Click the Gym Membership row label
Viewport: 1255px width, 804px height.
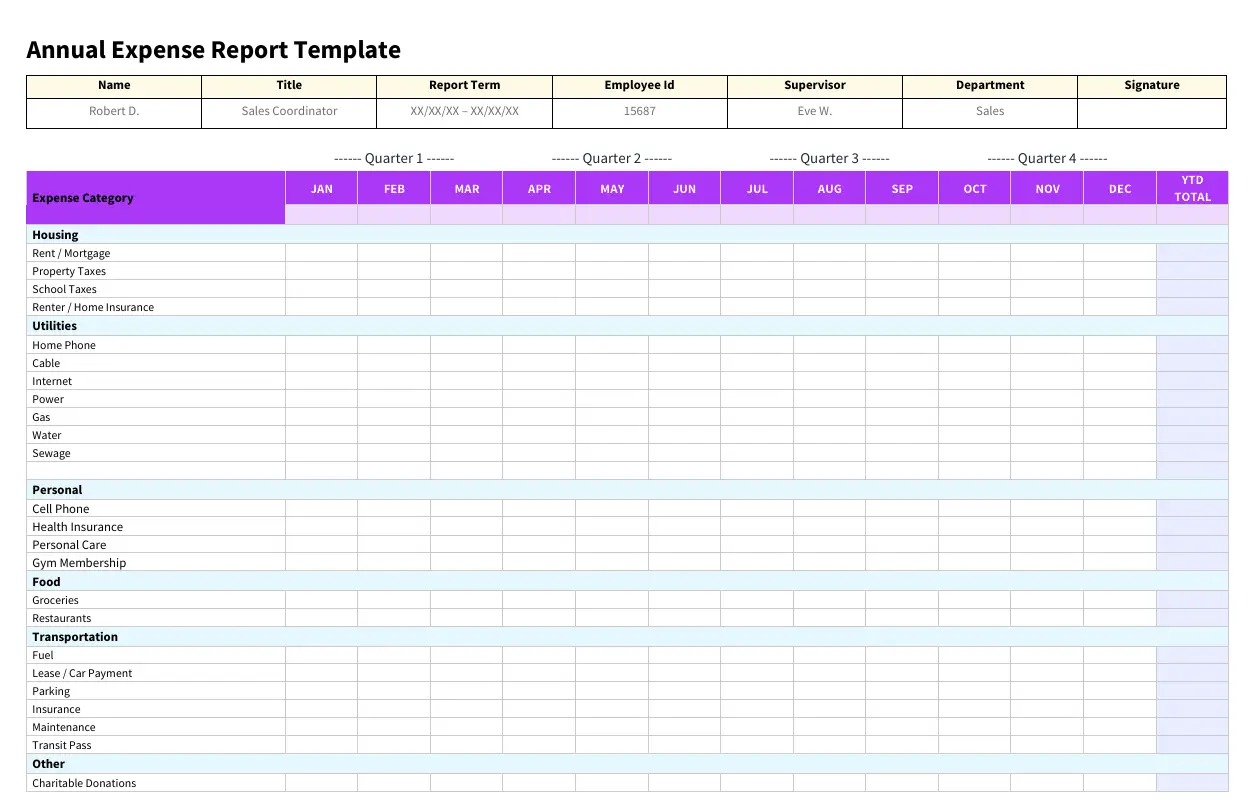click(79, 563)
